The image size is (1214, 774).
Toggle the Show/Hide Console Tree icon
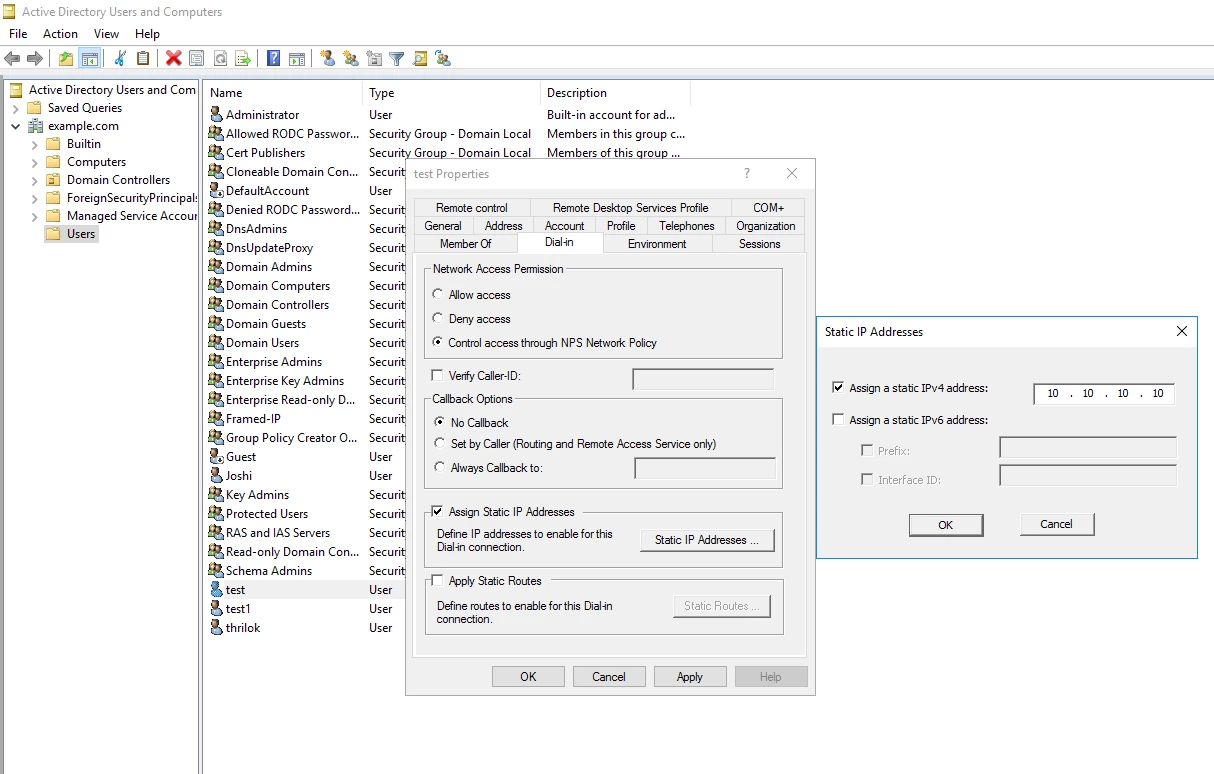point(90,59)
